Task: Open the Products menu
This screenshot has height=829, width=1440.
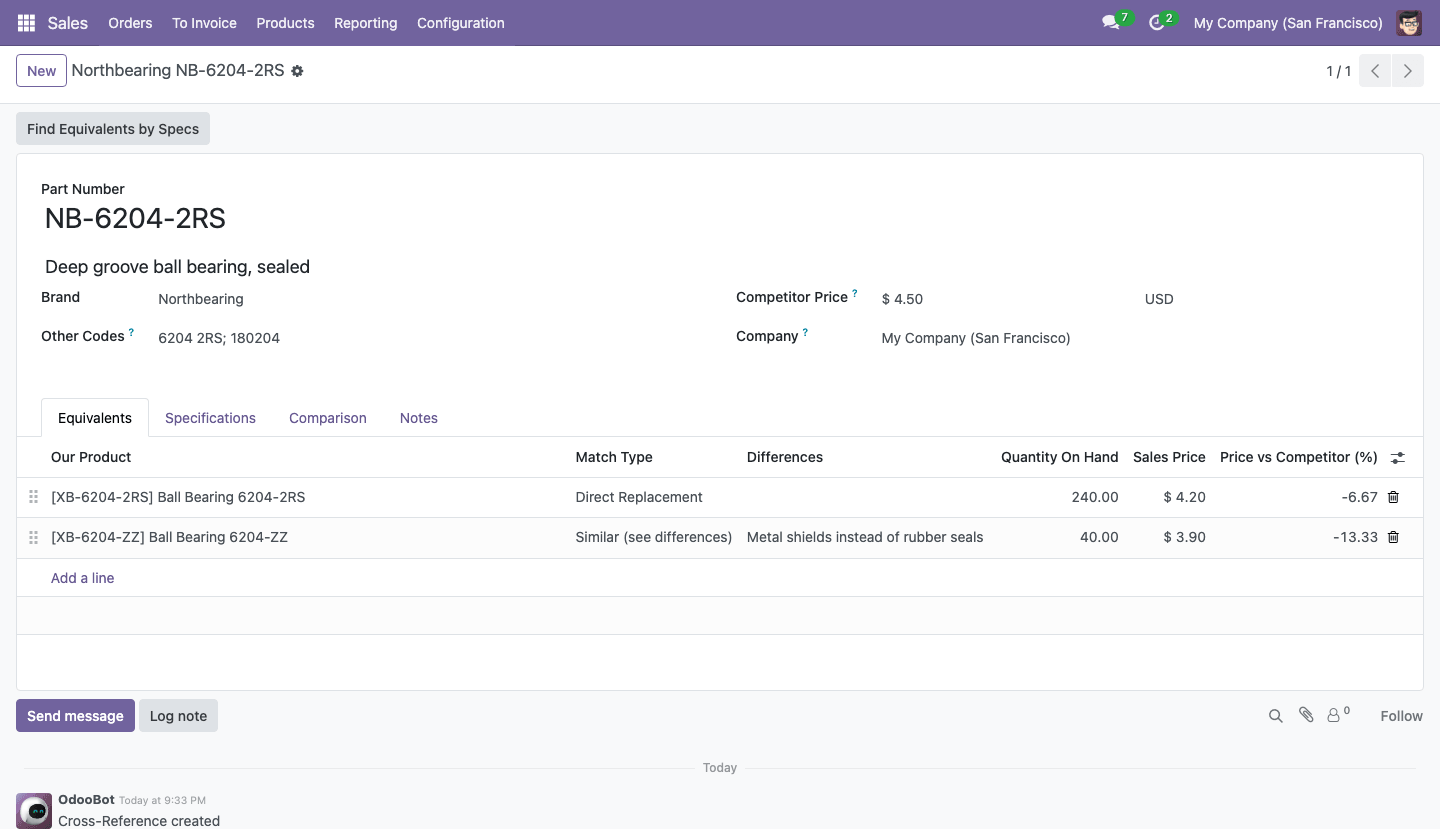Action: [x=285, y=23]
